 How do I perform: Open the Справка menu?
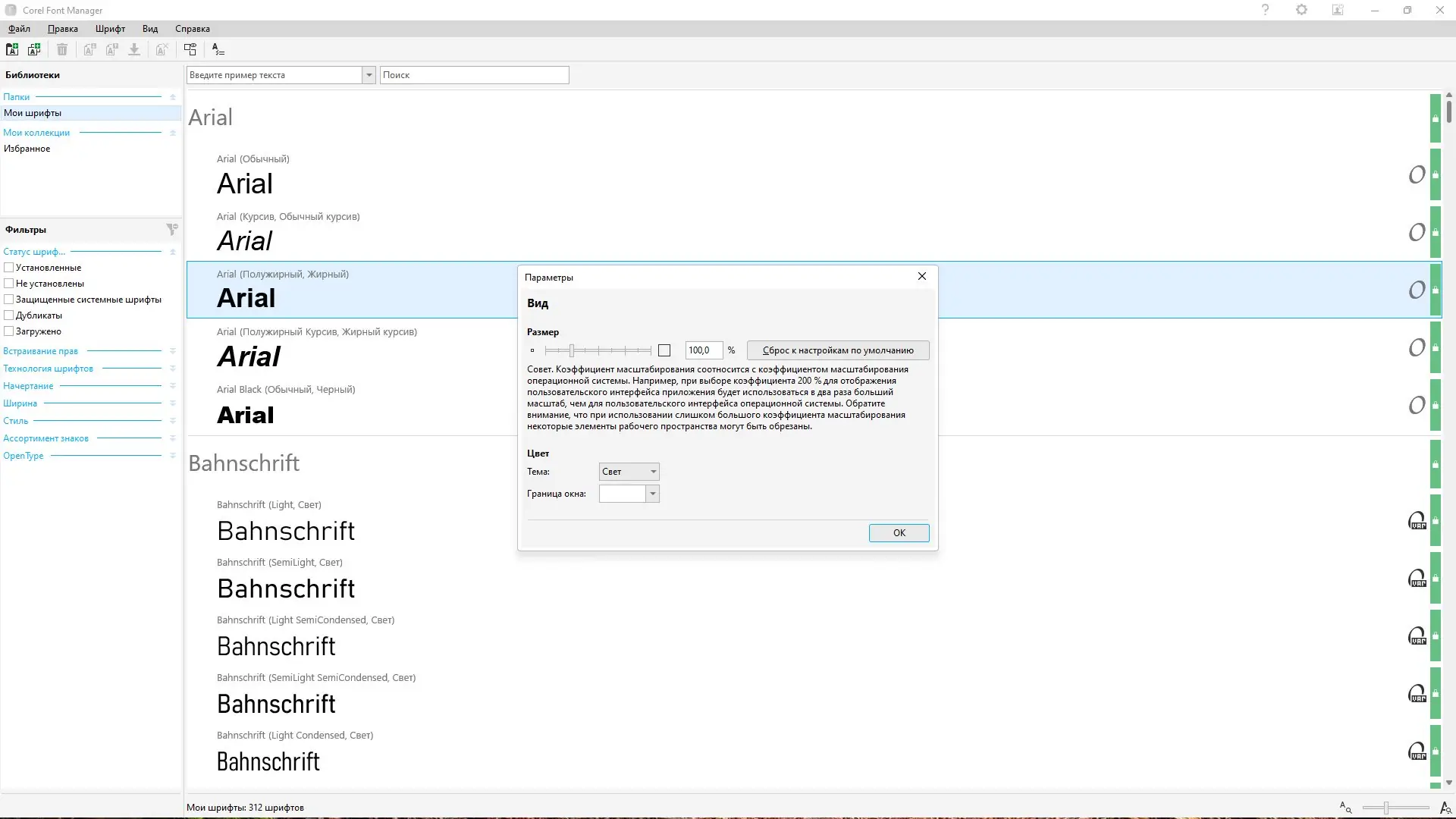(192, 29)
